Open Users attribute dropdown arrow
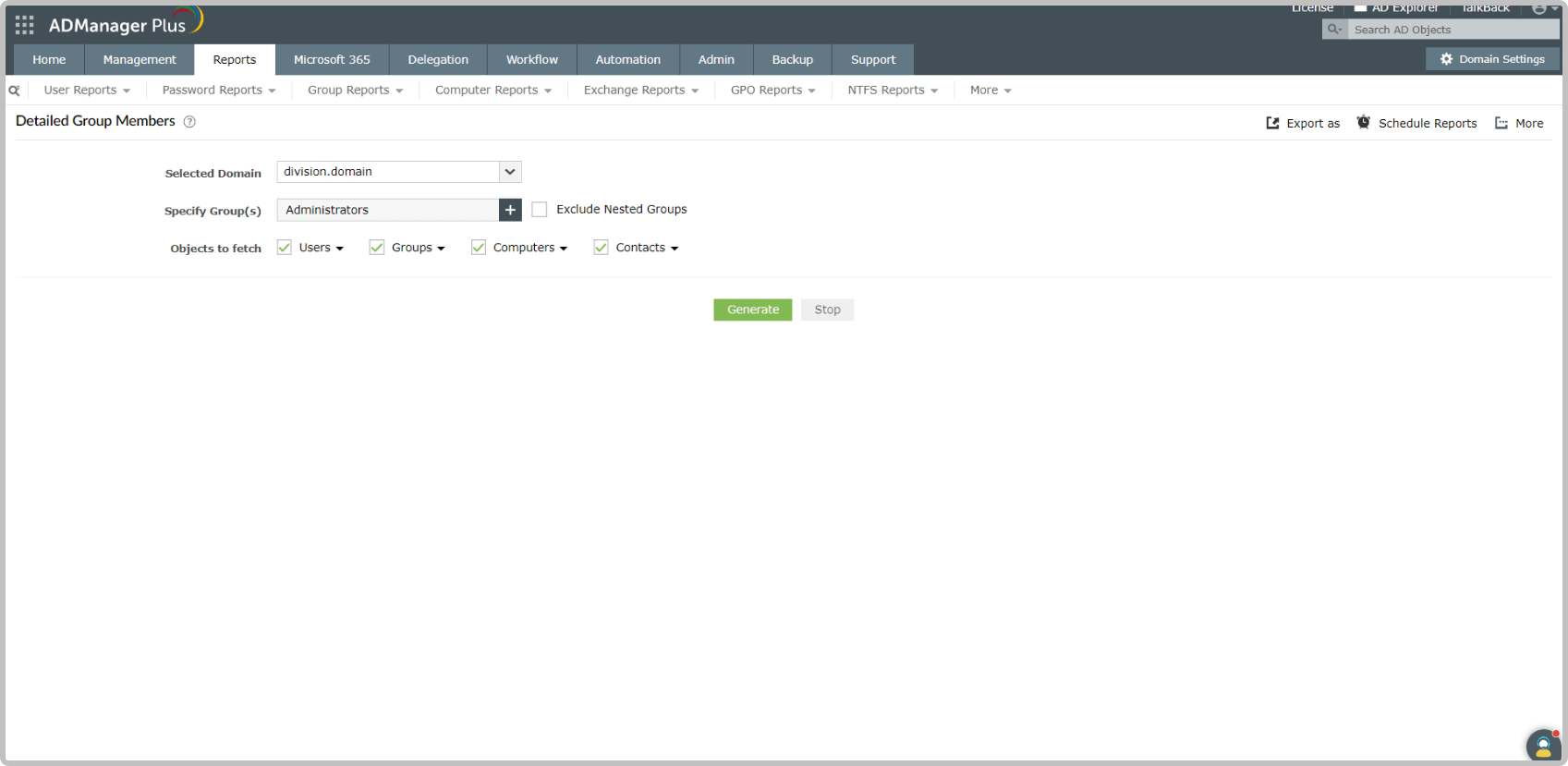This screenshot has height=766, width=1568. [x=340, y=249]
